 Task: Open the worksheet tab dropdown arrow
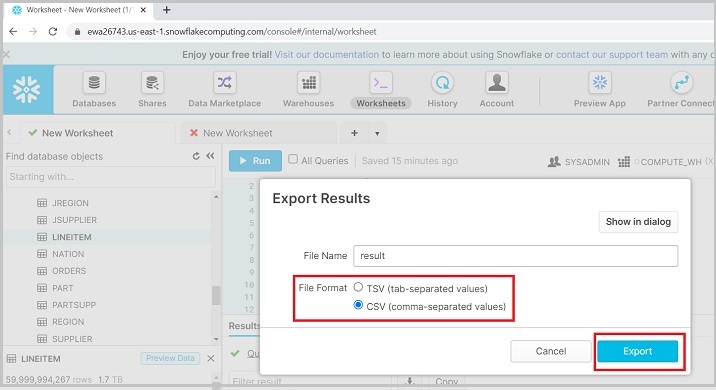(377, 133)
